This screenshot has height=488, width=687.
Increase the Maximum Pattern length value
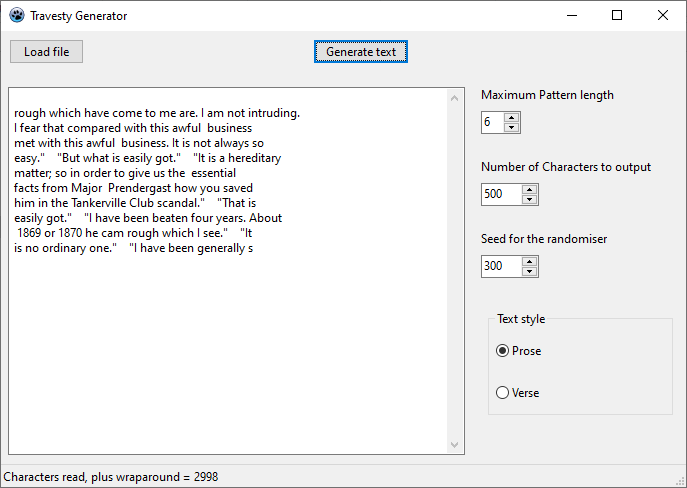coord(511,117)
